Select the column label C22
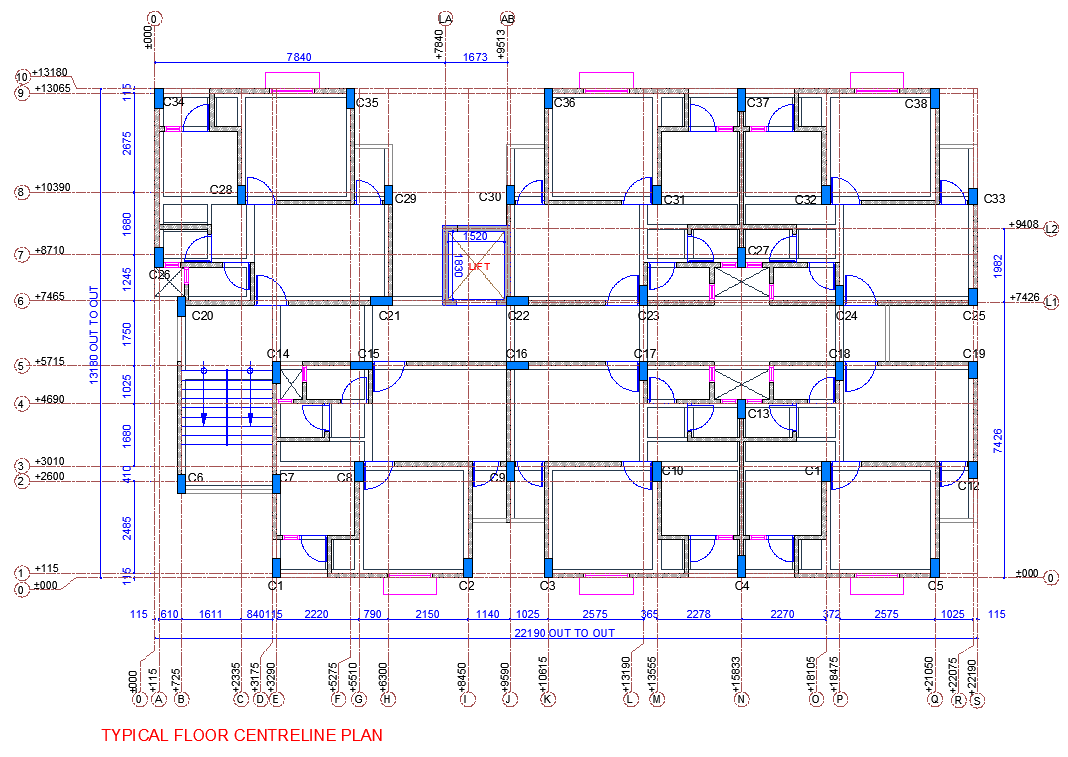The image size is (1068, 757). (518, 316)
